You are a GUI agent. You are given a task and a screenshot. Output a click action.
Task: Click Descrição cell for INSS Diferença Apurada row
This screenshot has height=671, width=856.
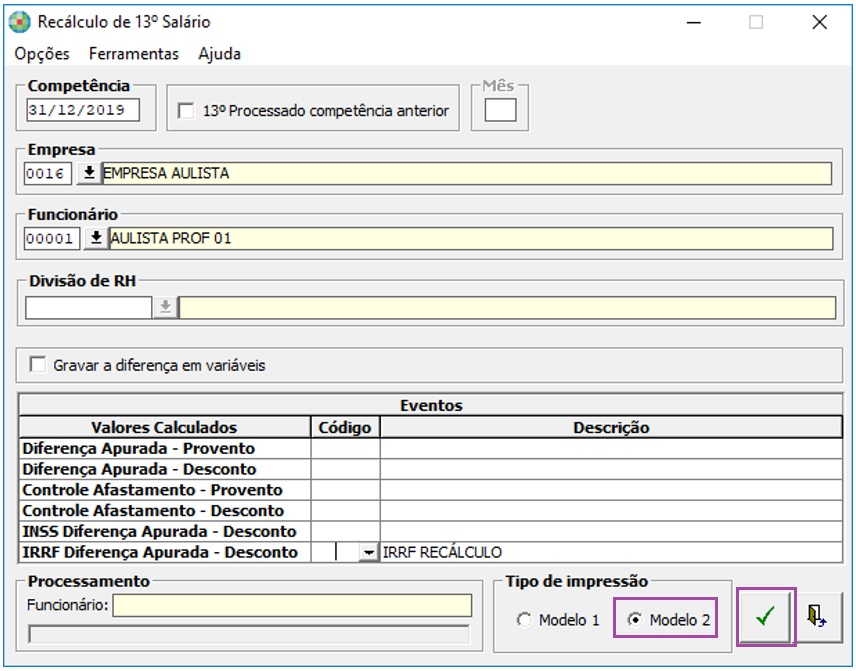[611, 532]
